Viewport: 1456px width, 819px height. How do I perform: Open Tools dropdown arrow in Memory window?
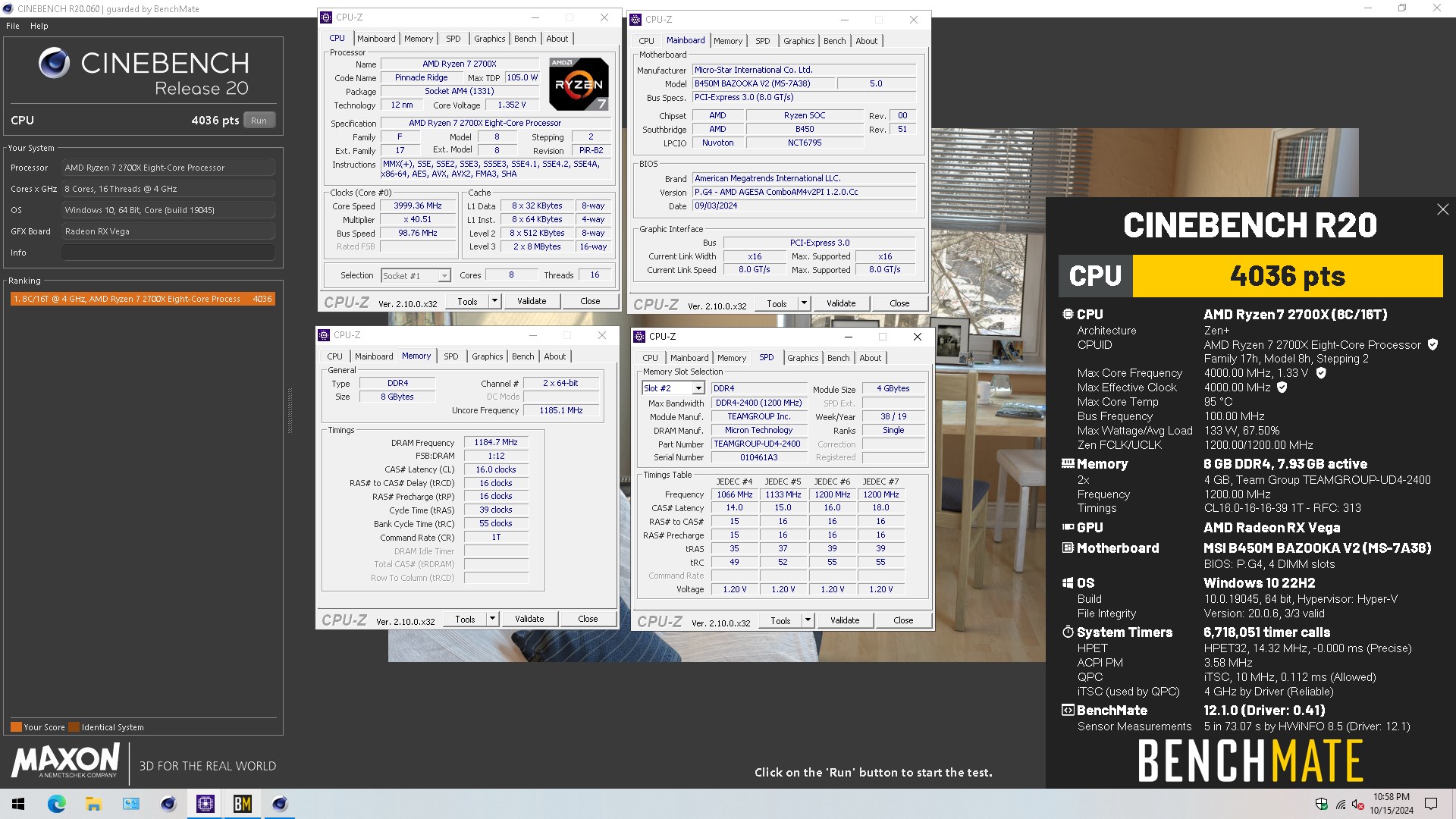492,619
